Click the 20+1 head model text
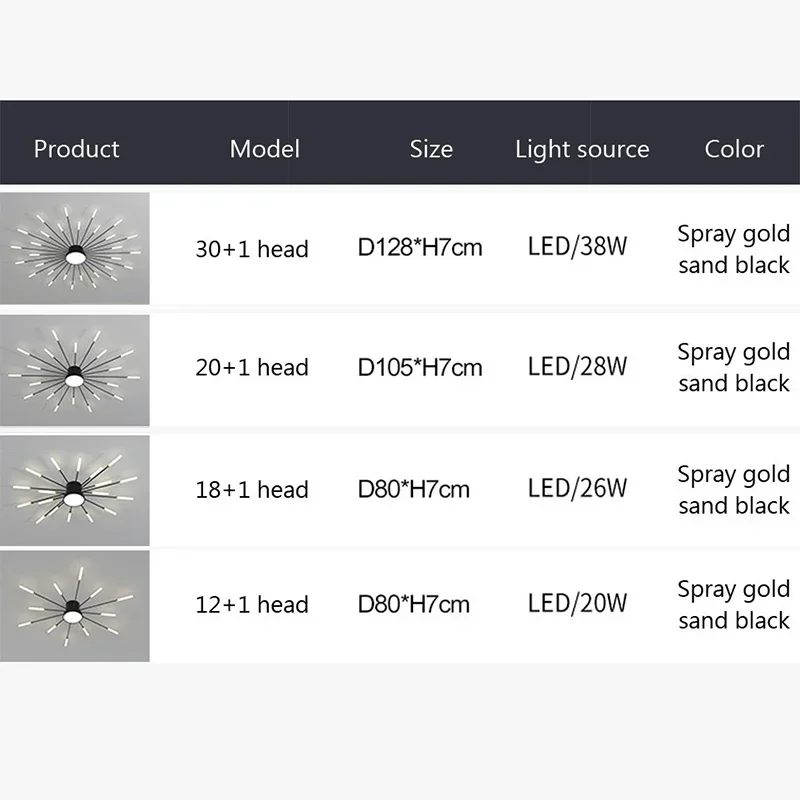Screen dimensions: 800x800 tap(252, 367)
